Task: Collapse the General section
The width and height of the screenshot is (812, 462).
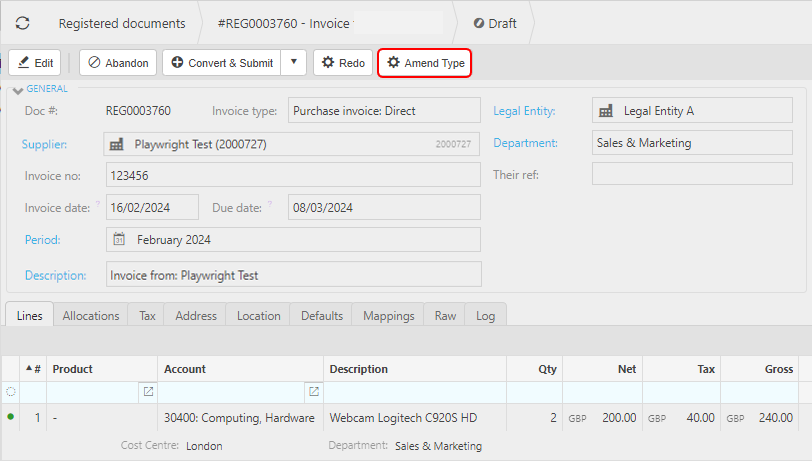Action: 17,91
